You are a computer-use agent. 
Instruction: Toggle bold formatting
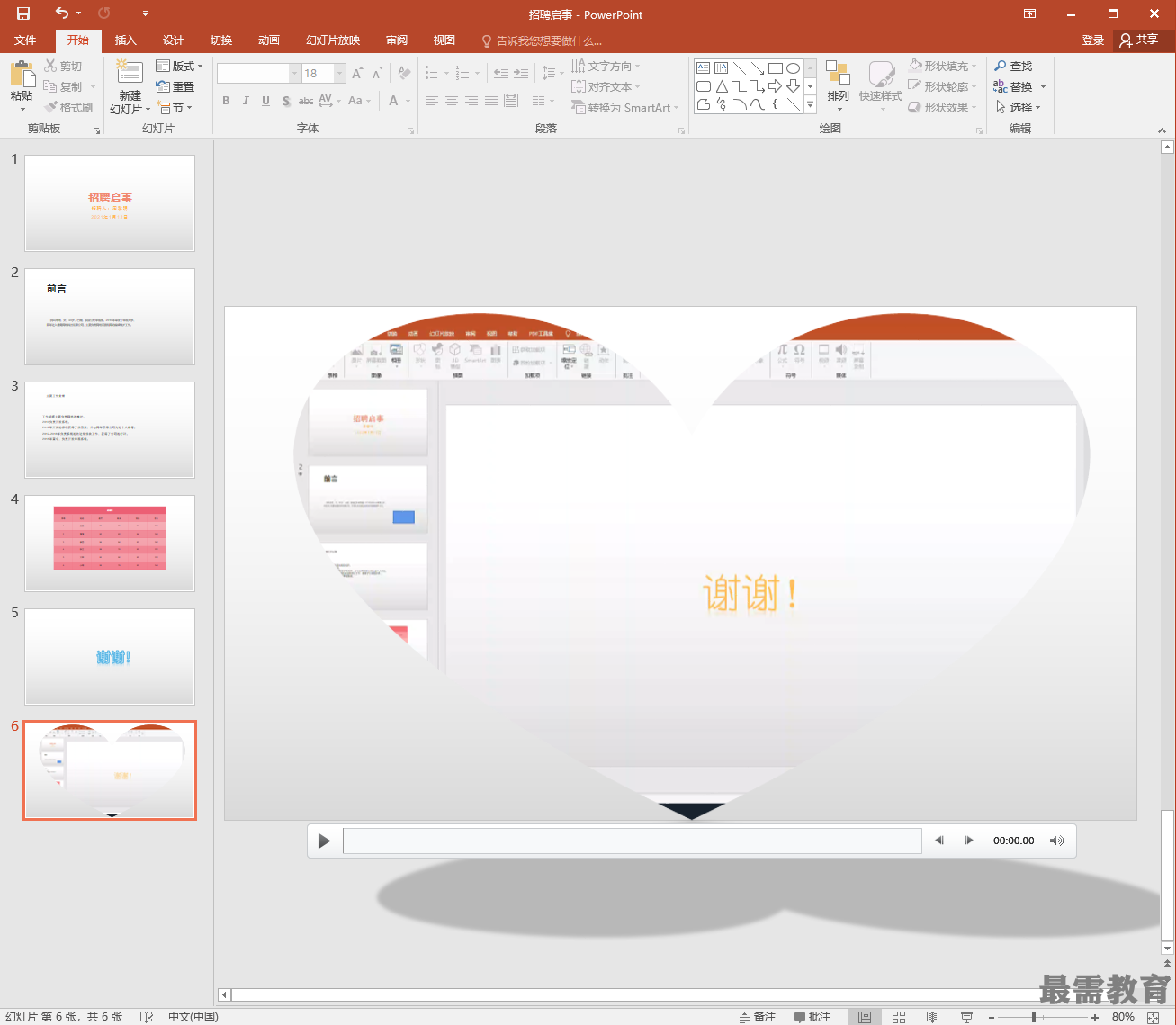[226, 101]
